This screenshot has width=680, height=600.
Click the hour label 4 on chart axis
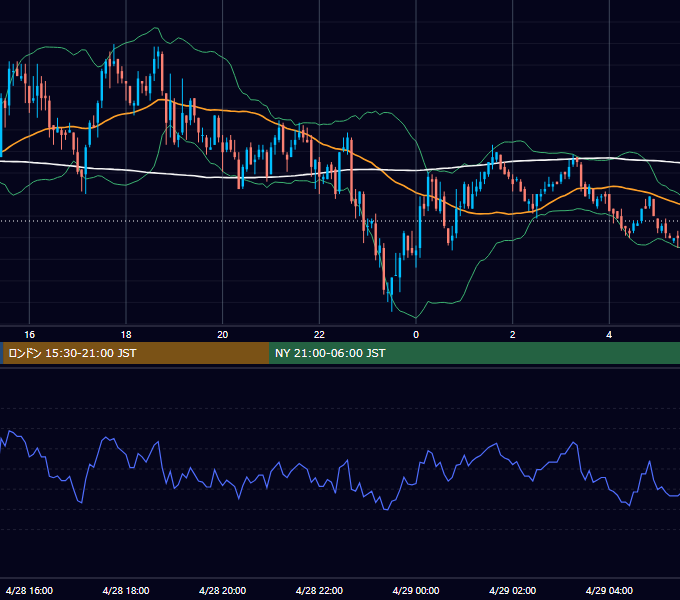(x=609, y=335)
